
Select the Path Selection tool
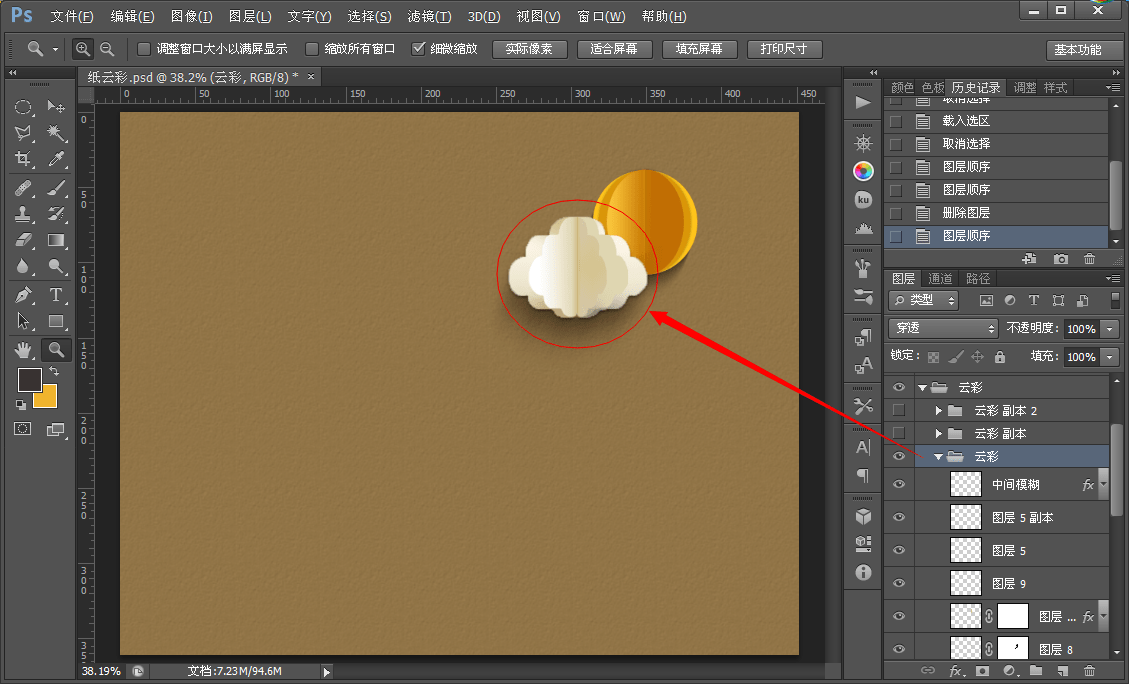point(23,321)
